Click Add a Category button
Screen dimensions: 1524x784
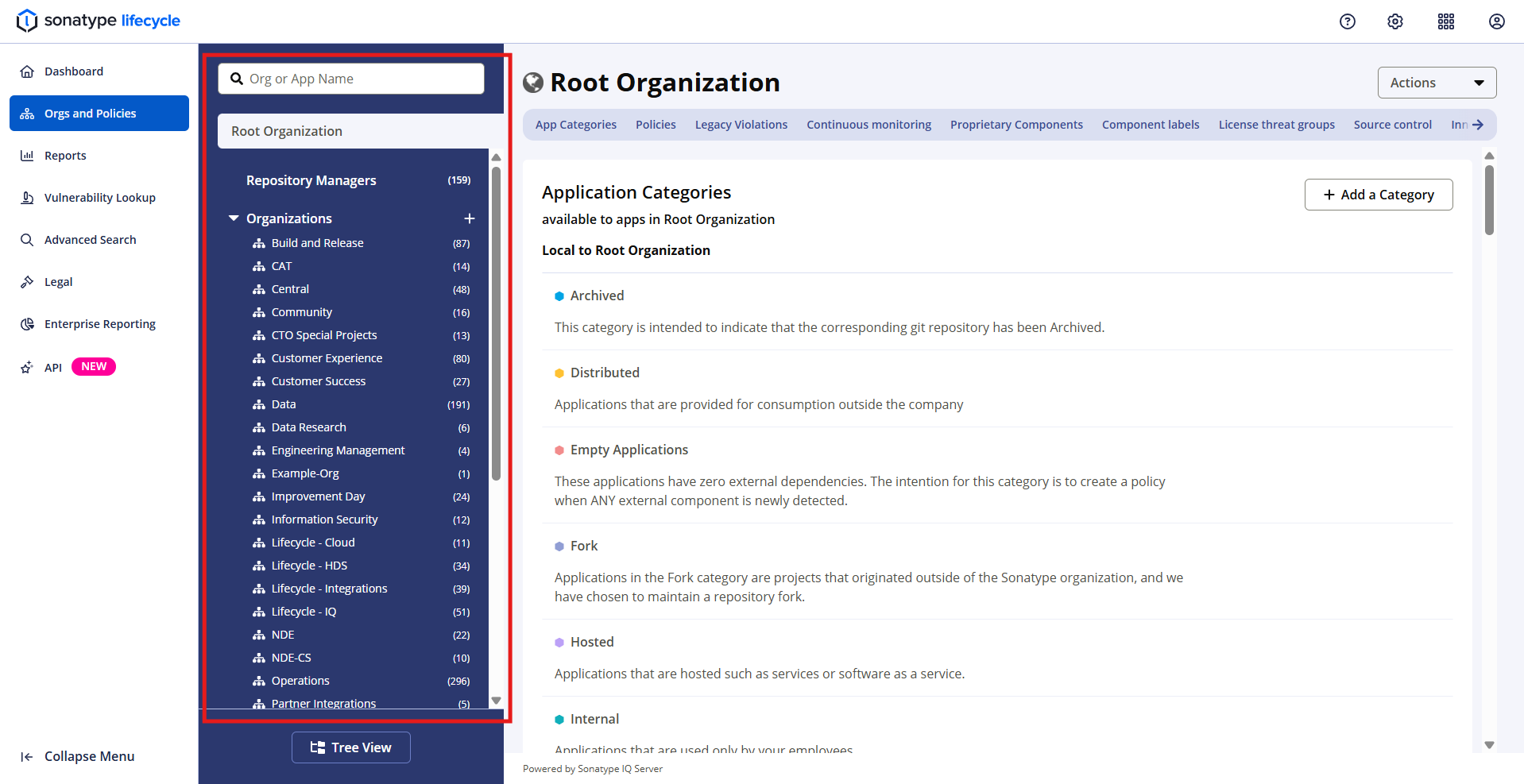[x=1379, y=195]
